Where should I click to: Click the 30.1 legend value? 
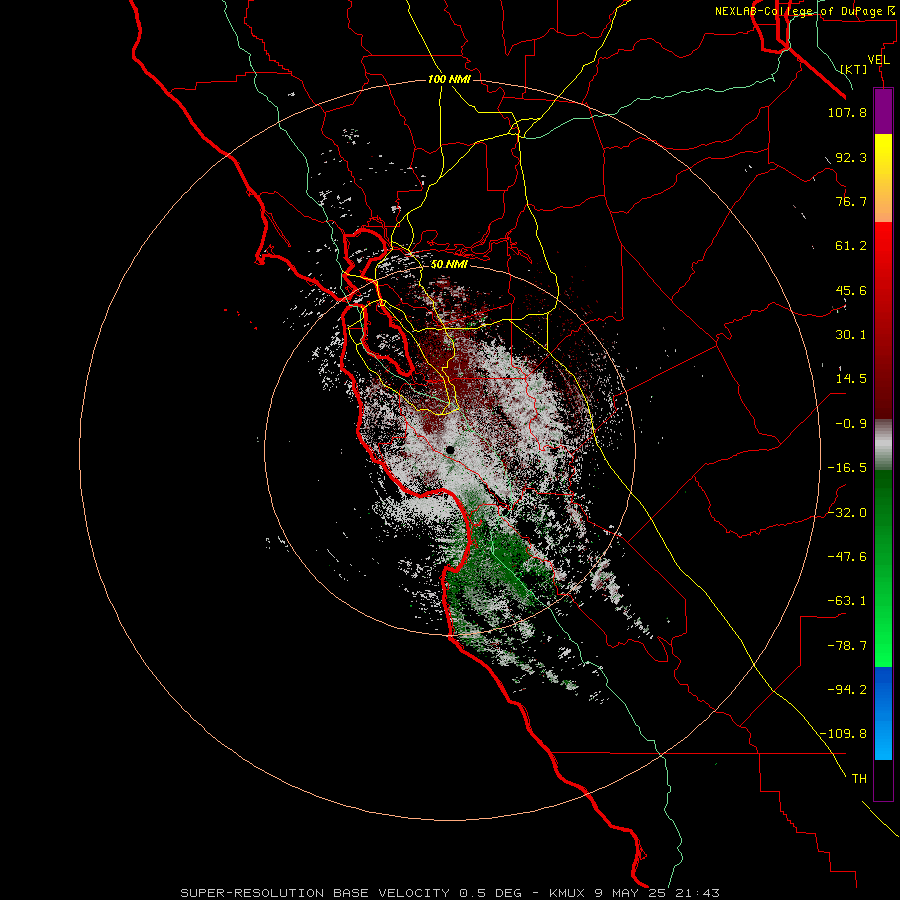click(x=851, y=335)
